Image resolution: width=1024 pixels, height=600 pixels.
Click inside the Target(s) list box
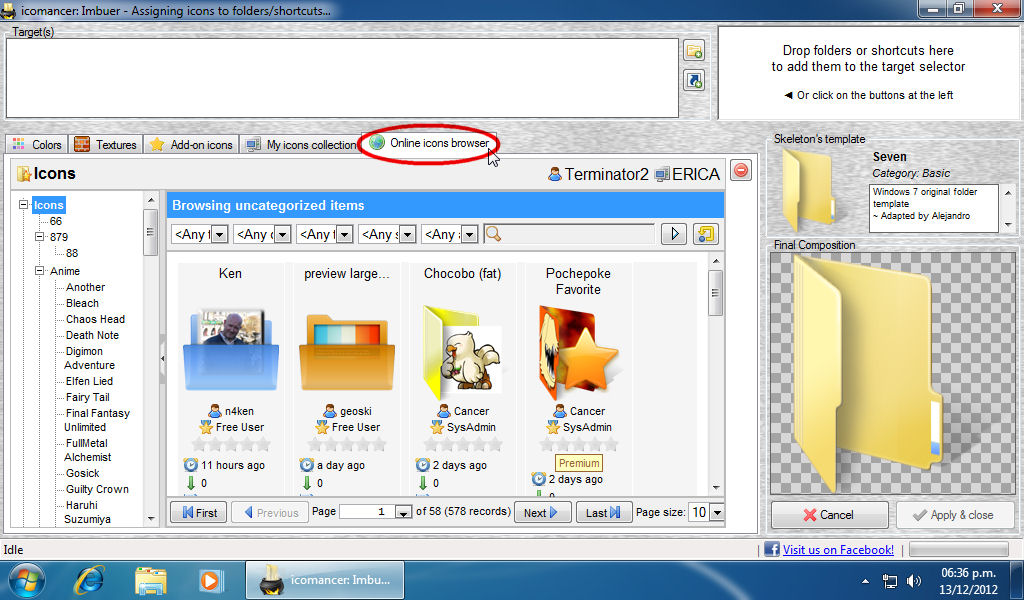click(342, 78)
